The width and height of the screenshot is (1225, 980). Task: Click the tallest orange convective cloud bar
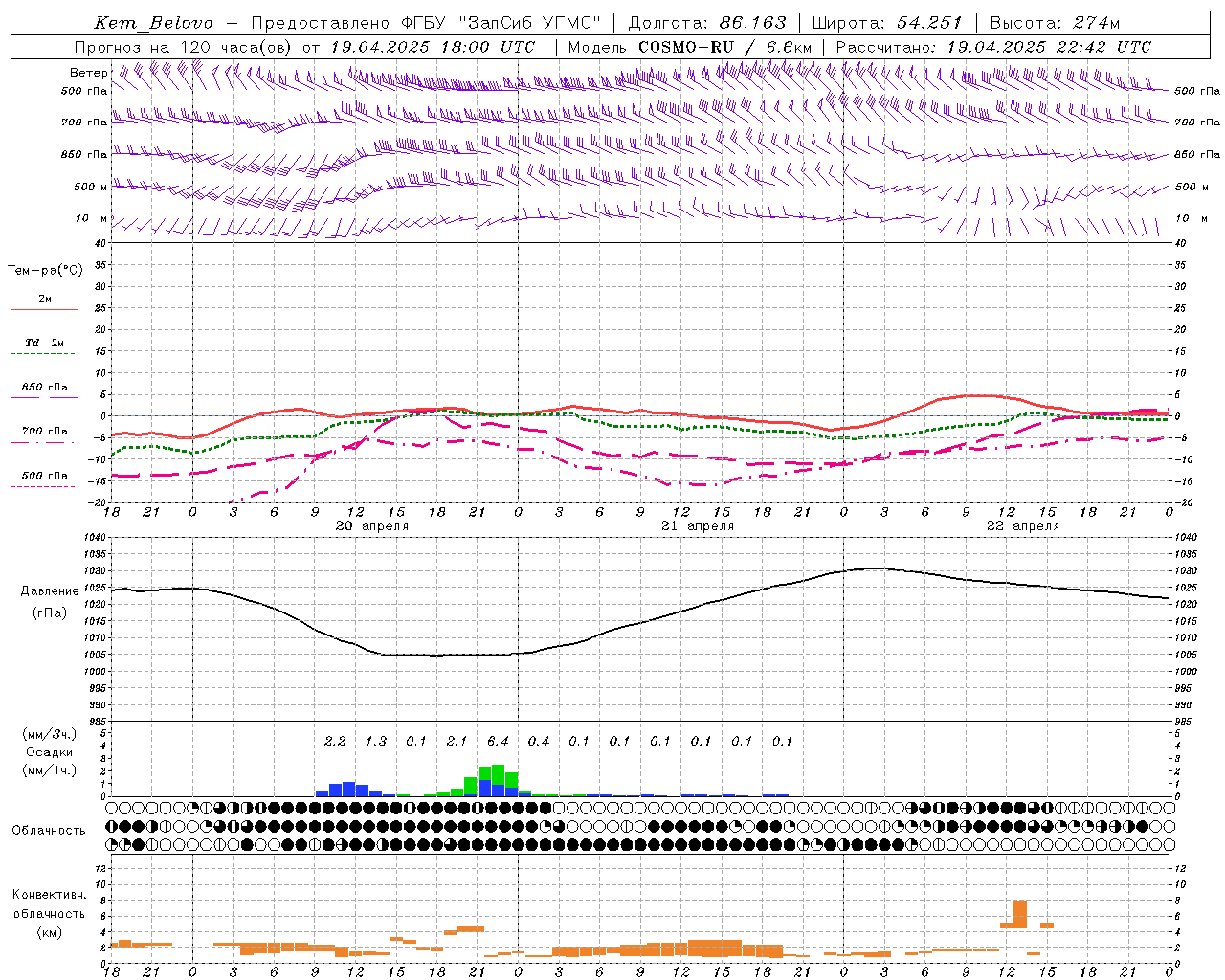pos(1020,915)
